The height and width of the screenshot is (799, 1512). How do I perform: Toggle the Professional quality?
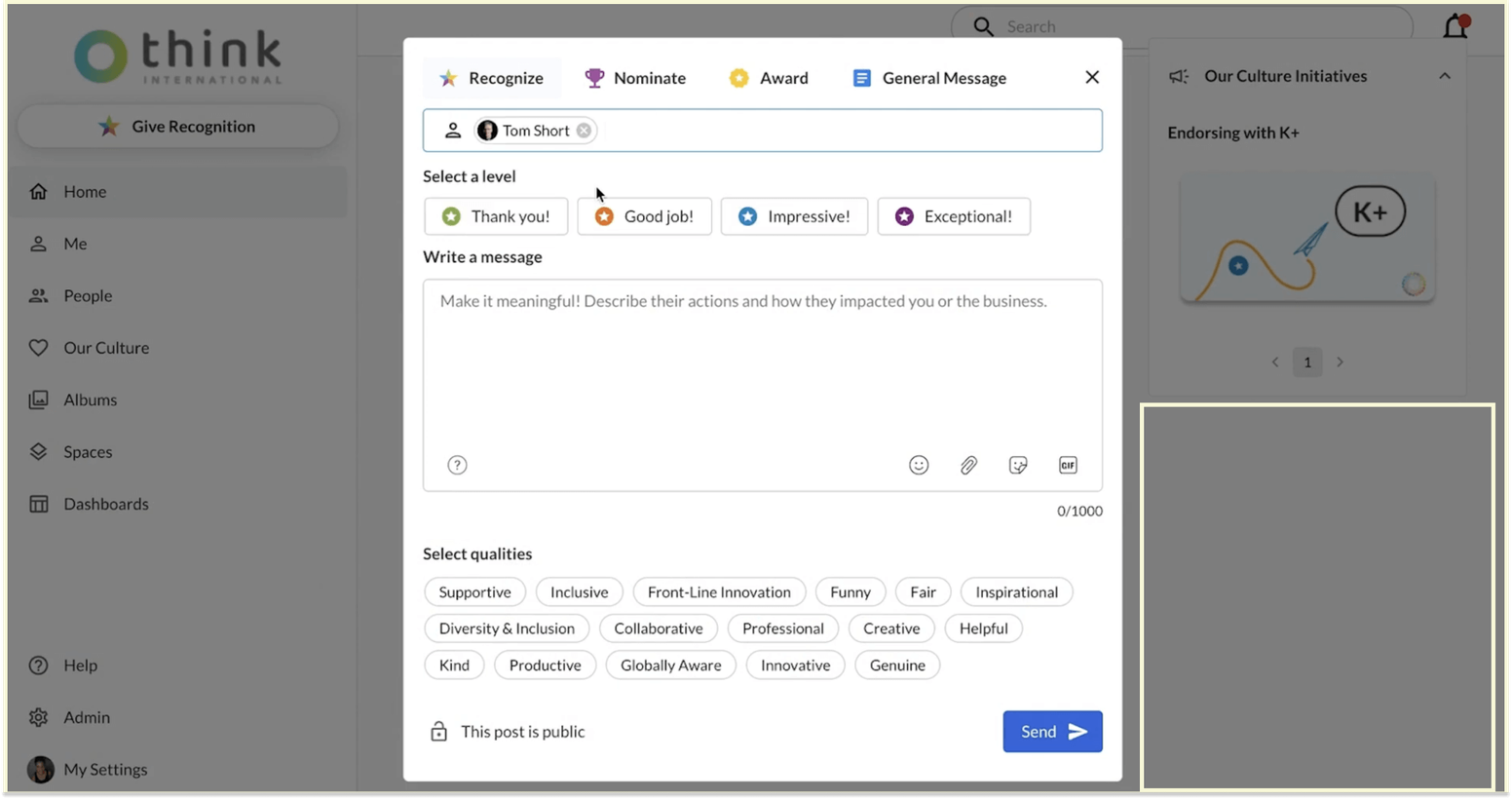pos(783,628)
